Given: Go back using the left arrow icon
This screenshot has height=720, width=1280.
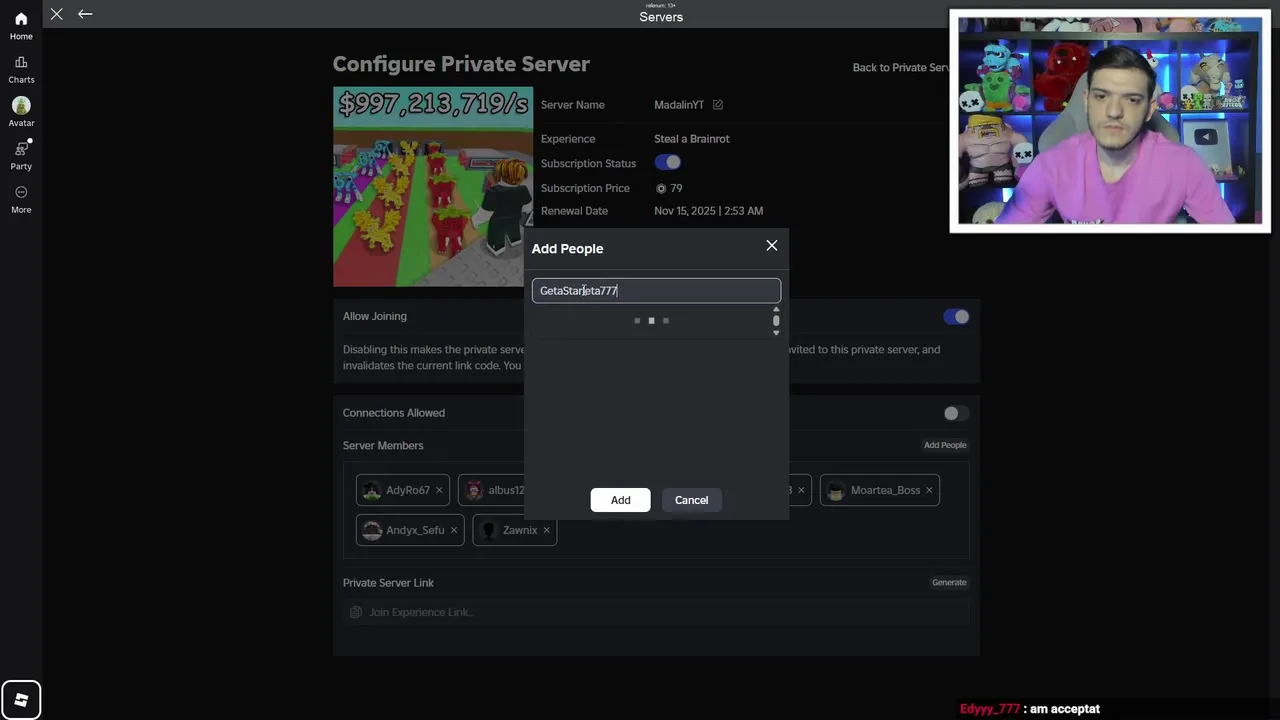Looking at the screenshot, I should click(x=85, y=14).
